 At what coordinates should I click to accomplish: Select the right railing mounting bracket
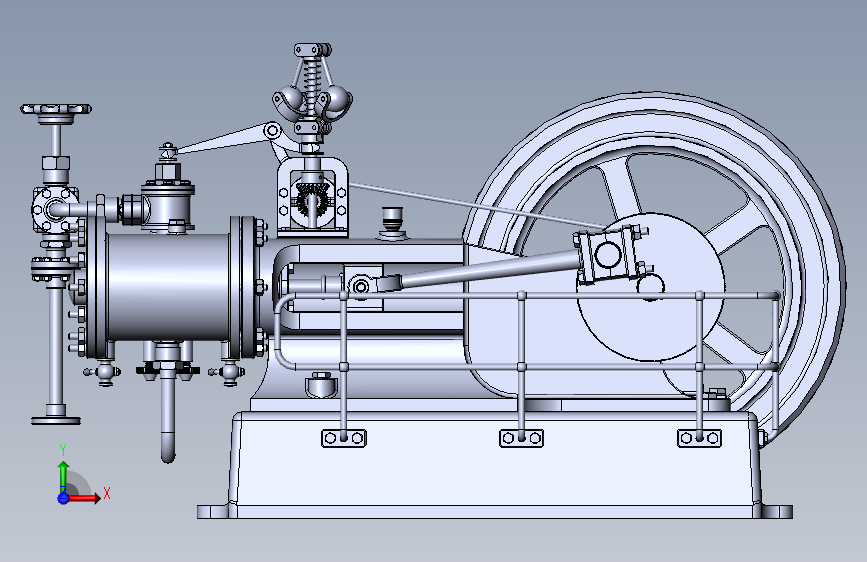tap(699, 438)
